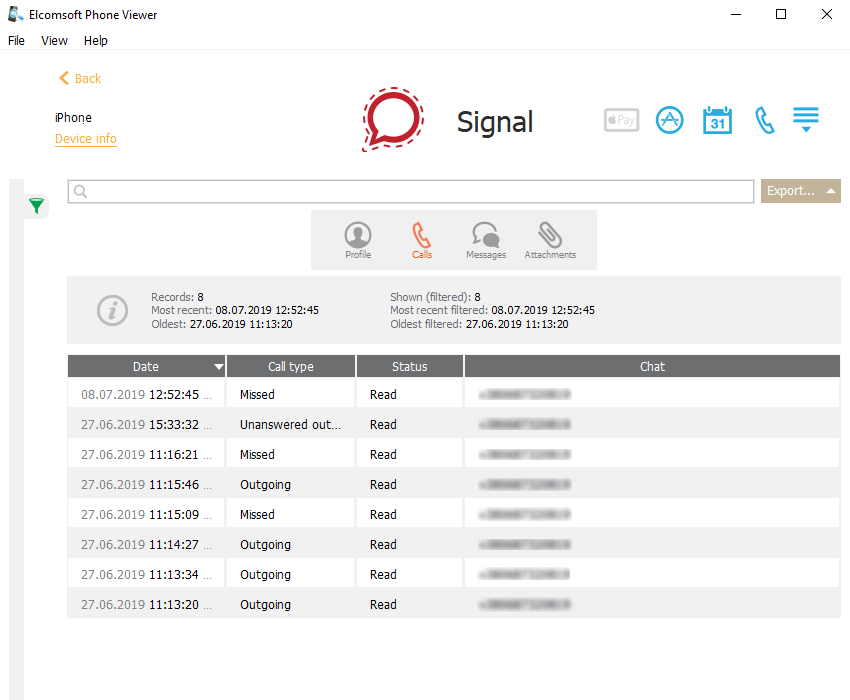Go Back to previous page
This screenshot has height=700, width=850.
click(x=80, y=78)
